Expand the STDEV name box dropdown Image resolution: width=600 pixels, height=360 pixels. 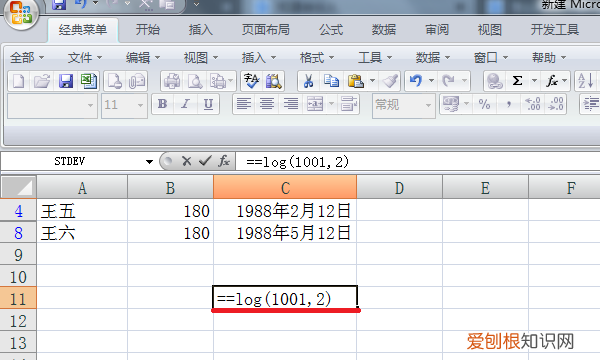click(149, 161)
